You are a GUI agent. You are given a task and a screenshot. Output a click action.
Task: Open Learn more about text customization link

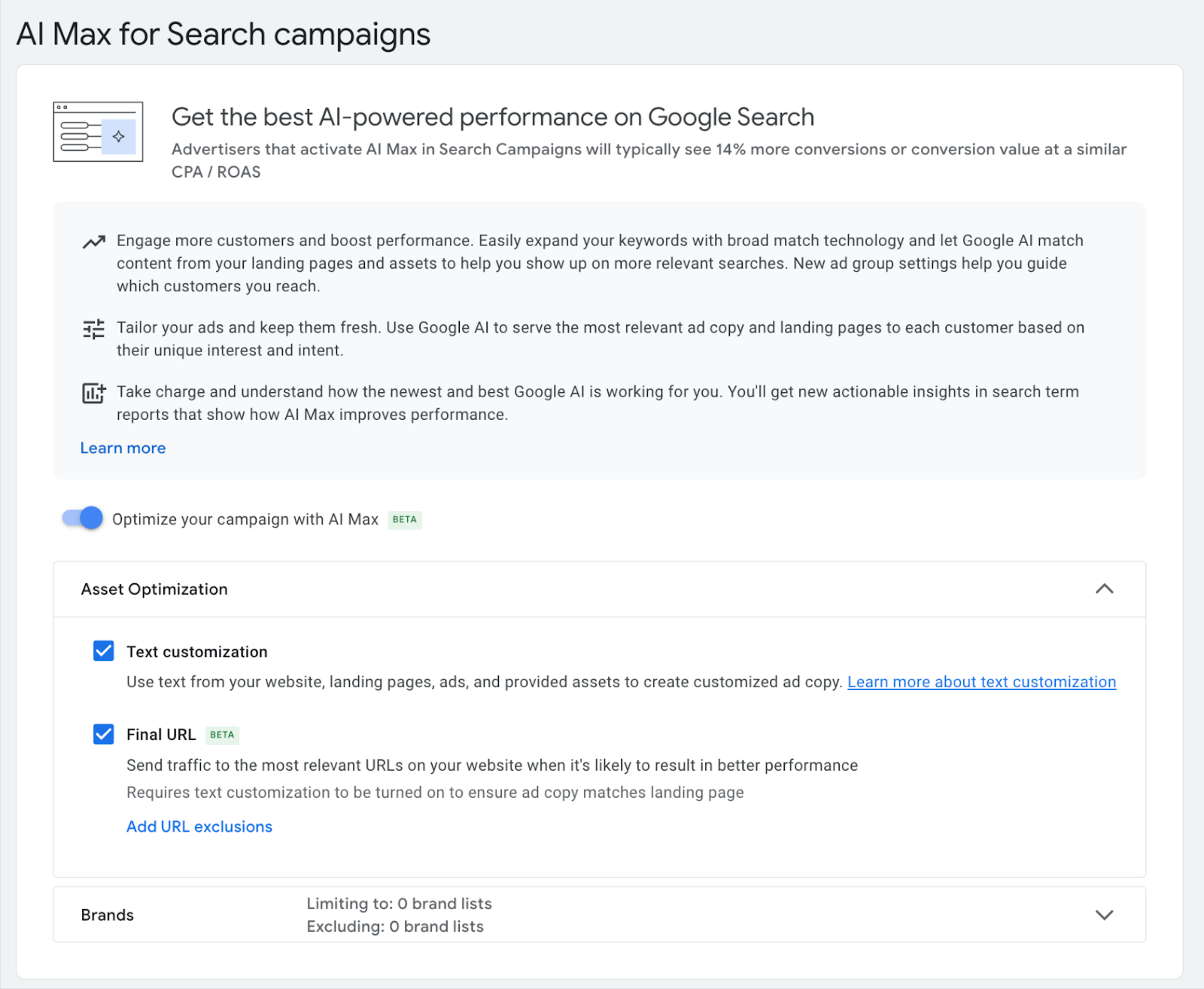pos(982,682)
